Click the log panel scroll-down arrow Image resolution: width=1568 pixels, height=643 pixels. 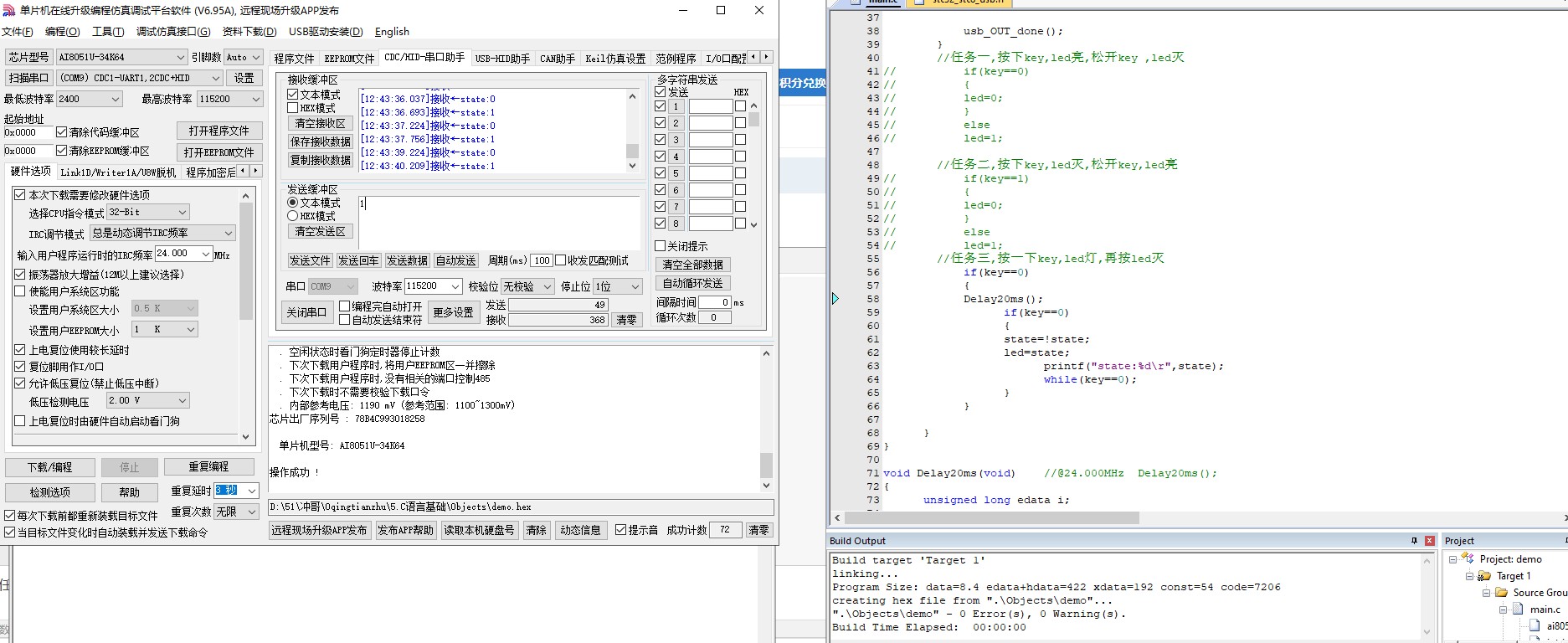point(766,486)
